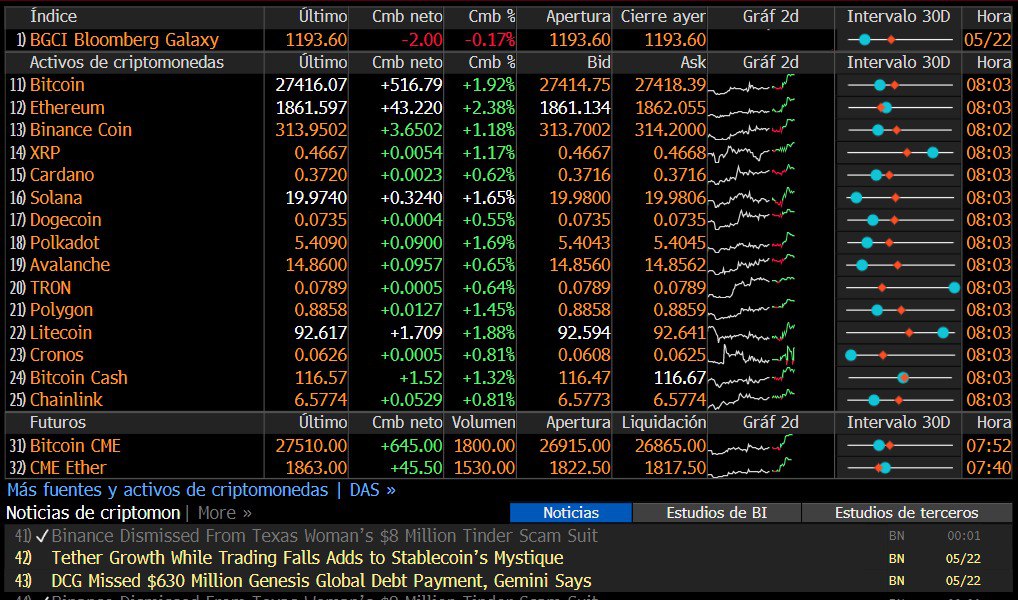Open the 2-day graph for Cronos
Image resolution: width=1018 pixels, height=600 pixels.
(751, 355)
